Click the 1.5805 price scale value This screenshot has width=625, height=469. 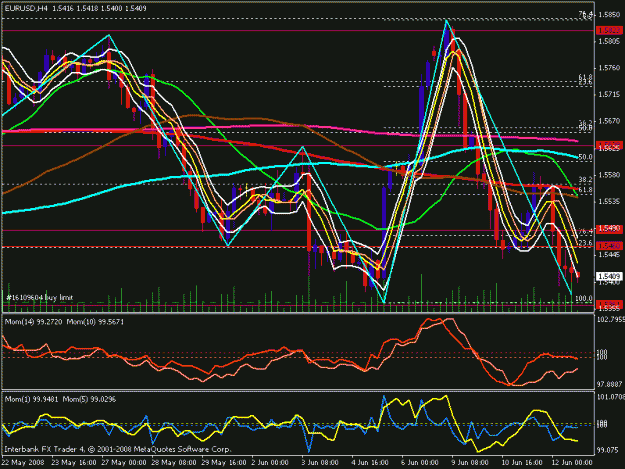609,41
